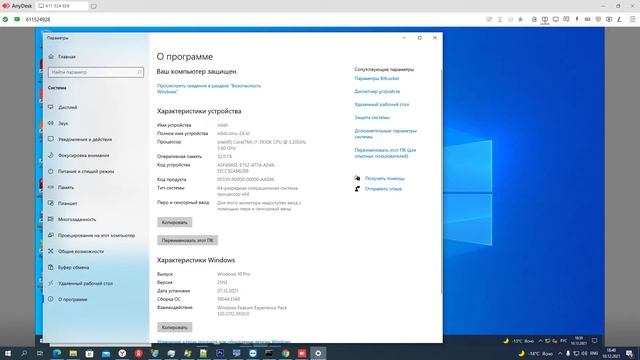640x360 pixels.
Task: Open Параметры BitLocker link
Action: point(377,78)
